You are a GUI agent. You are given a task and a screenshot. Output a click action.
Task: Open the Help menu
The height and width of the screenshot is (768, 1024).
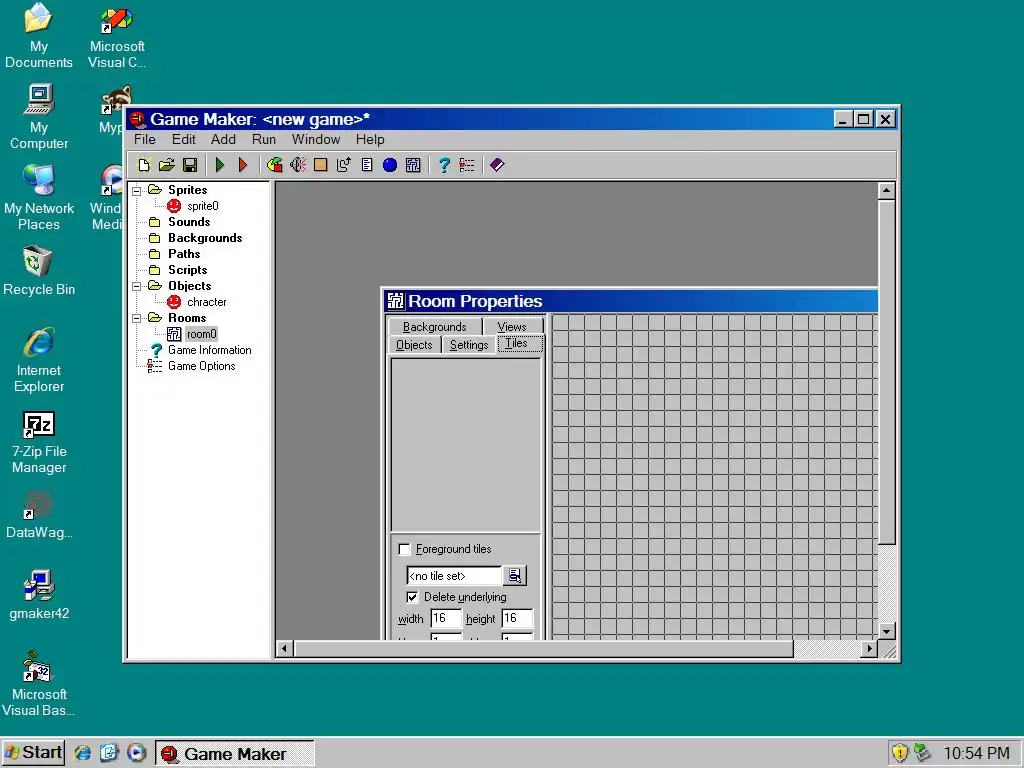(x=370, y=139)
